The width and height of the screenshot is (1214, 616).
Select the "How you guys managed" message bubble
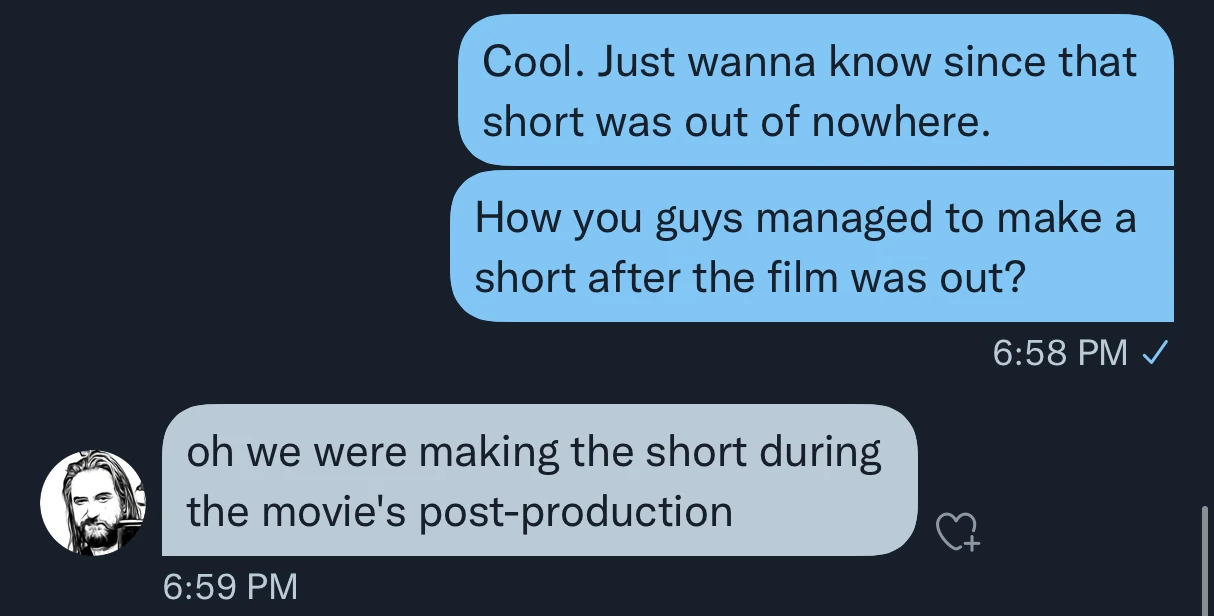point(811,246)
